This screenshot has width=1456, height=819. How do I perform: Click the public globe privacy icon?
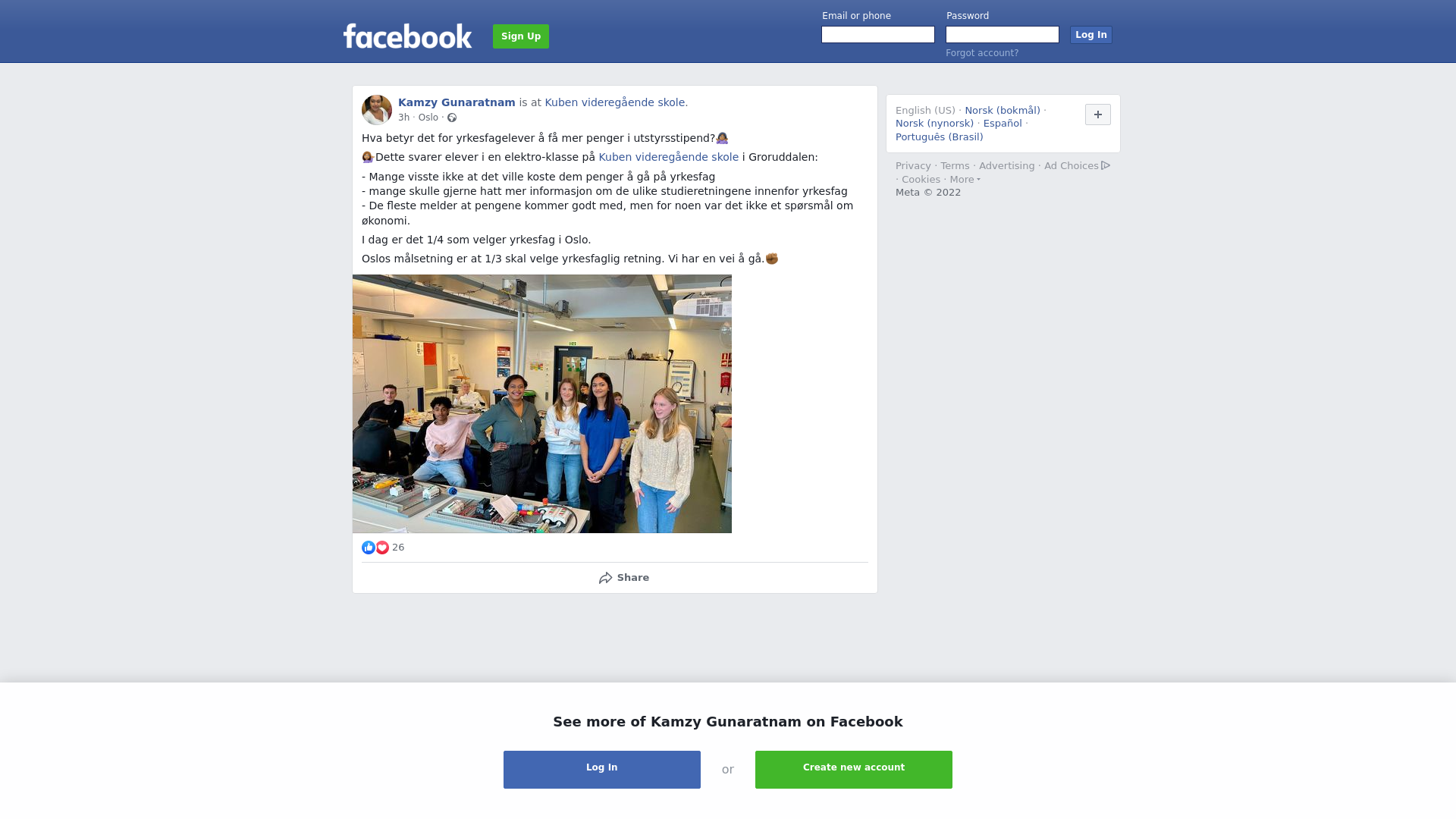pos(452,118)
